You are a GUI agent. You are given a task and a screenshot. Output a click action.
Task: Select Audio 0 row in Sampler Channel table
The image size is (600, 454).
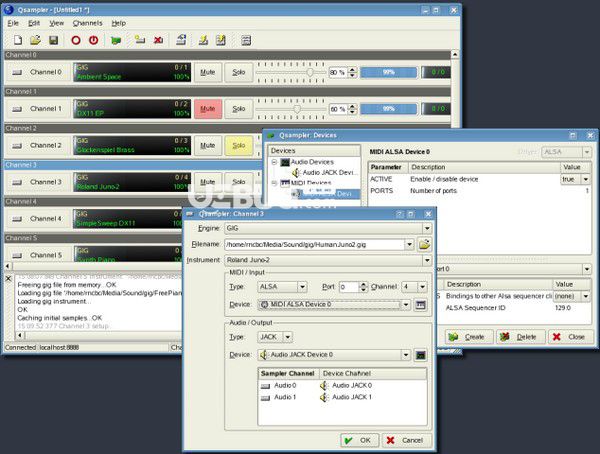(x=342, y=385)
